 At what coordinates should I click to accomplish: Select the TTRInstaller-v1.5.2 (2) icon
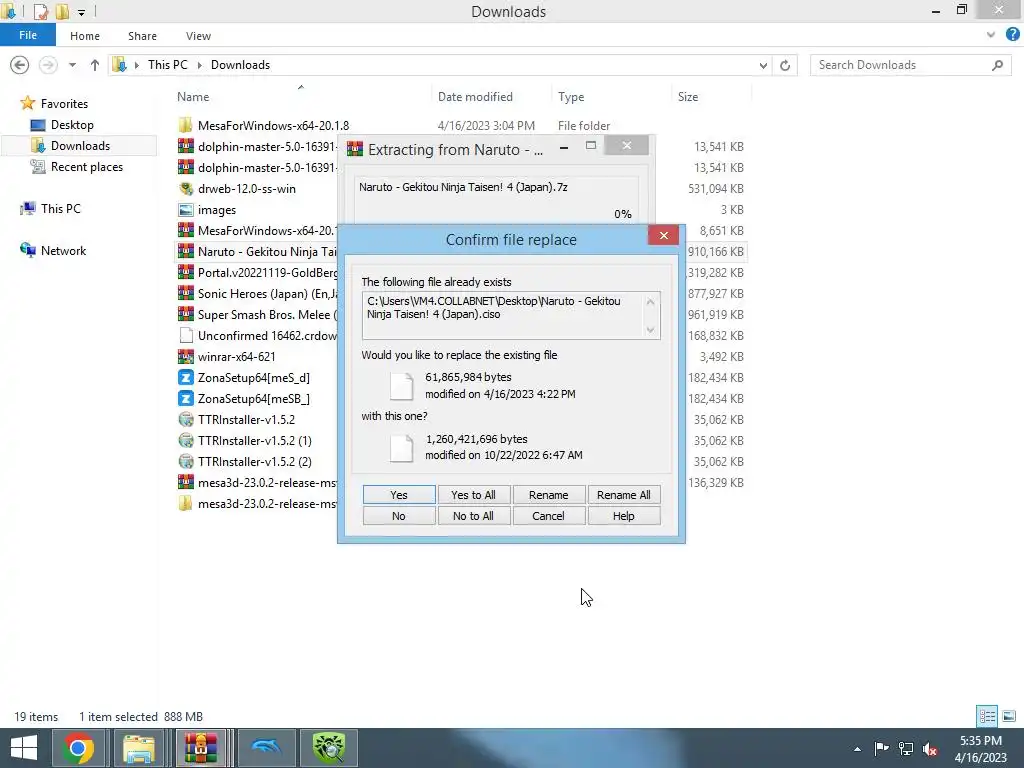(185, 461)
